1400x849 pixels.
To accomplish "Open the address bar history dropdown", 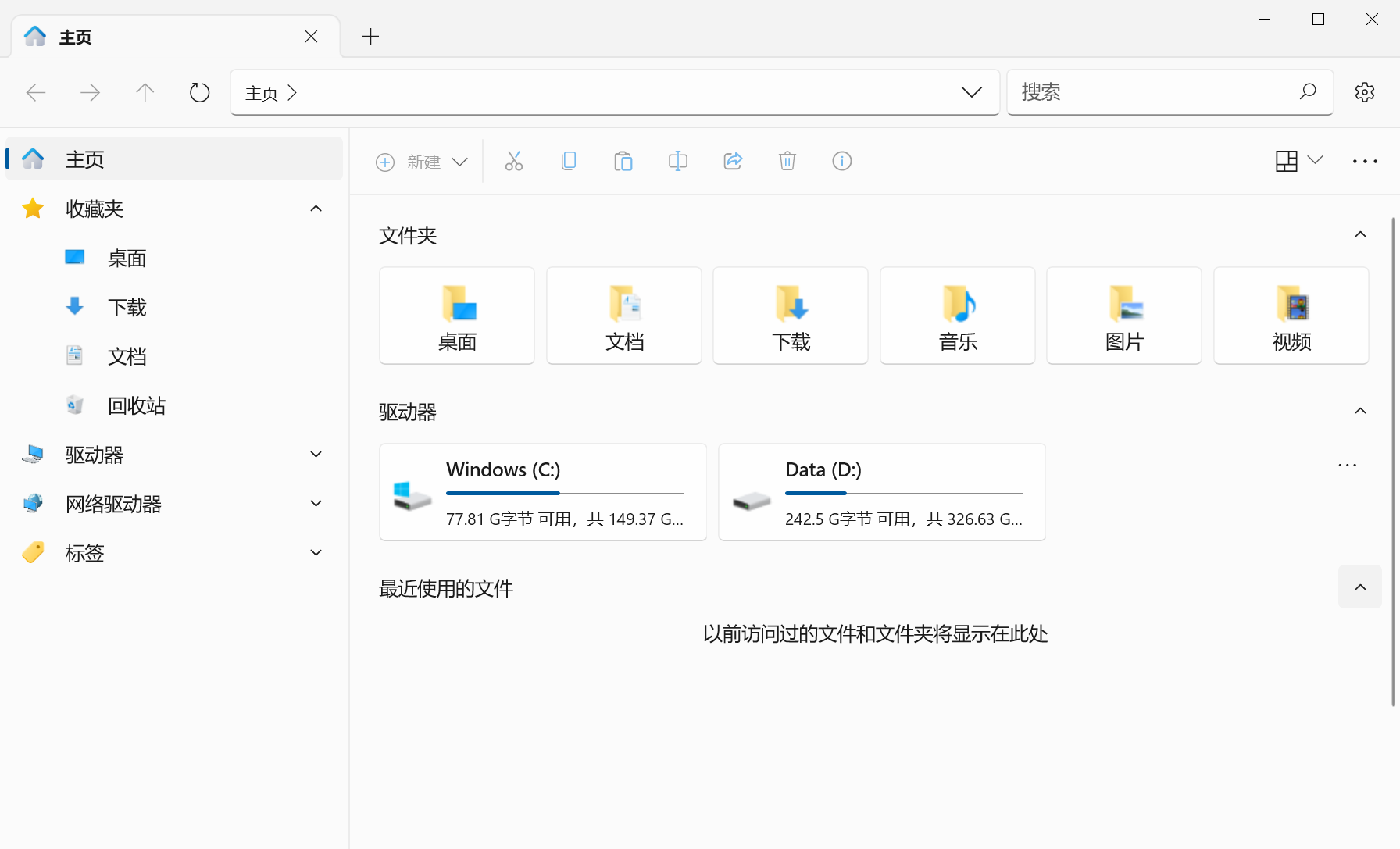I will coord(971,92).
